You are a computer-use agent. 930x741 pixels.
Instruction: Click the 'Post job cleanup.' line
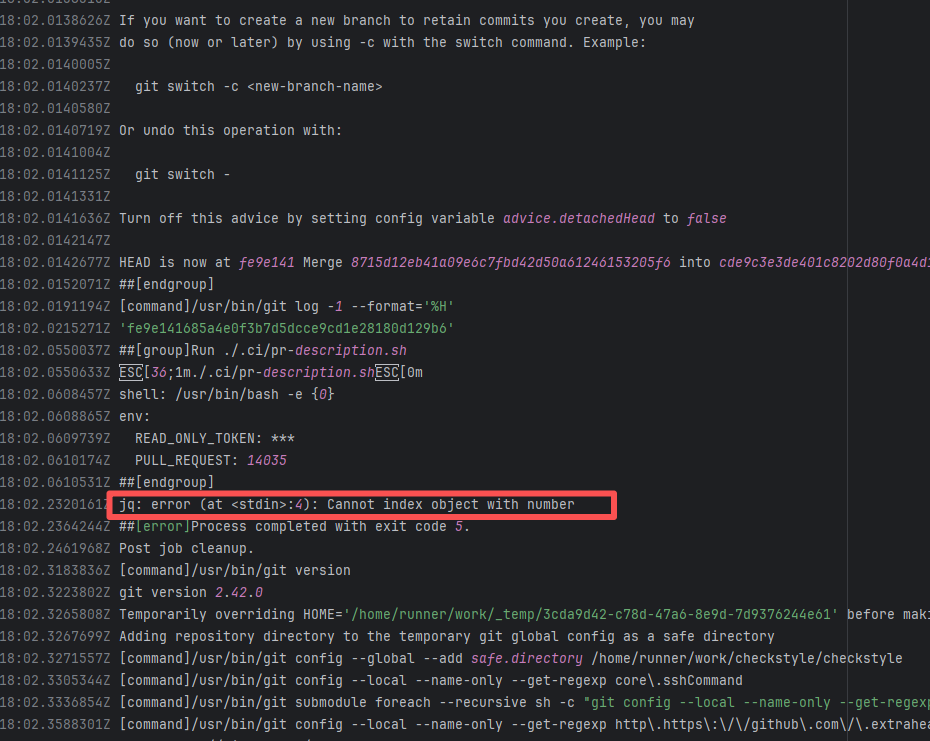tap(185, 548)
